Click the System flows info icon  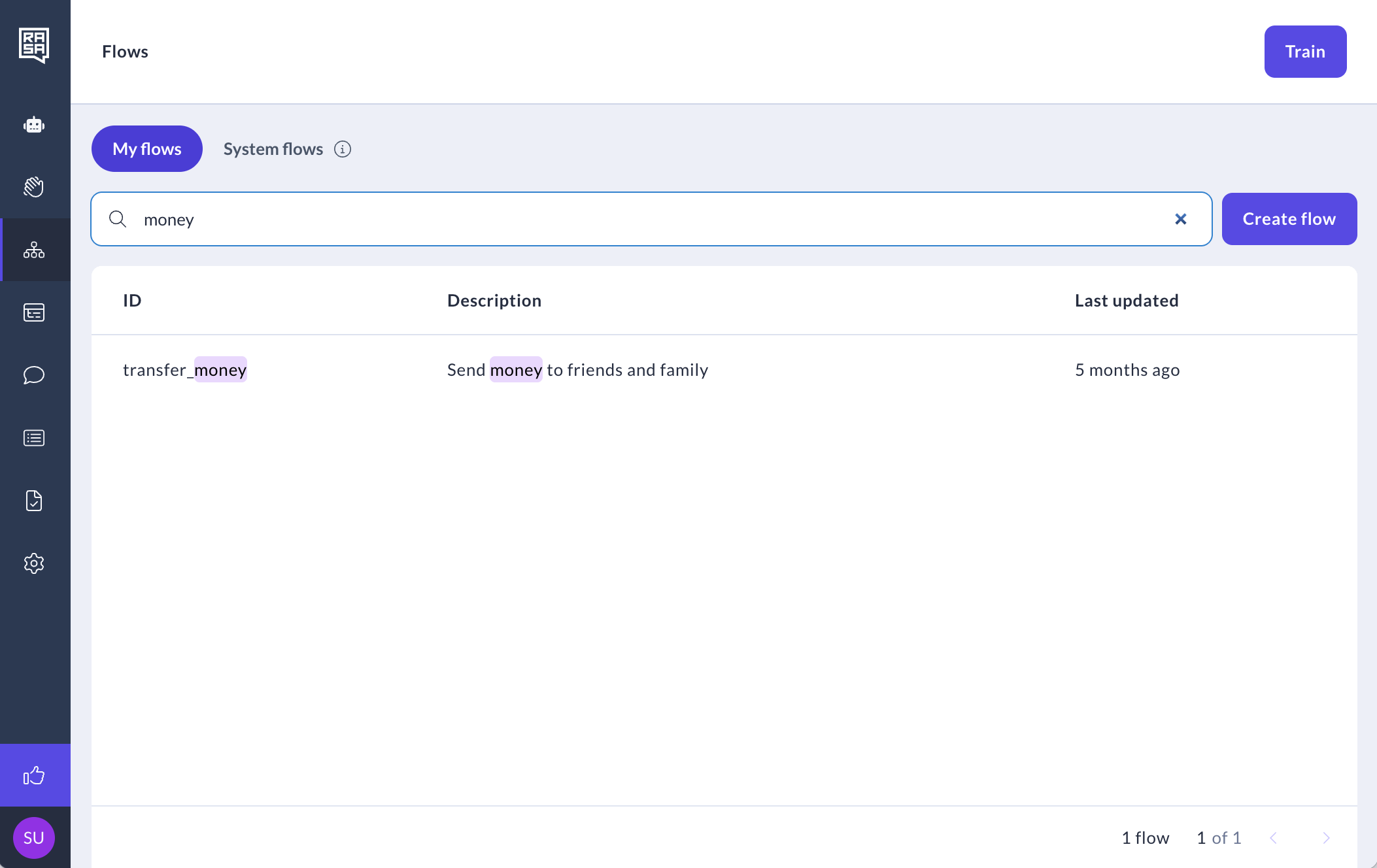click(x=343, y=149)
